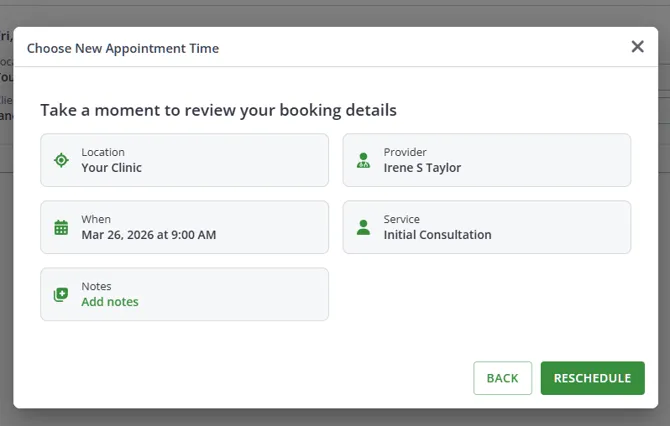Select the Provider card for Irene S Taylor
The width and height of the screenshot is (670, 426).
(x=487, y=160)
